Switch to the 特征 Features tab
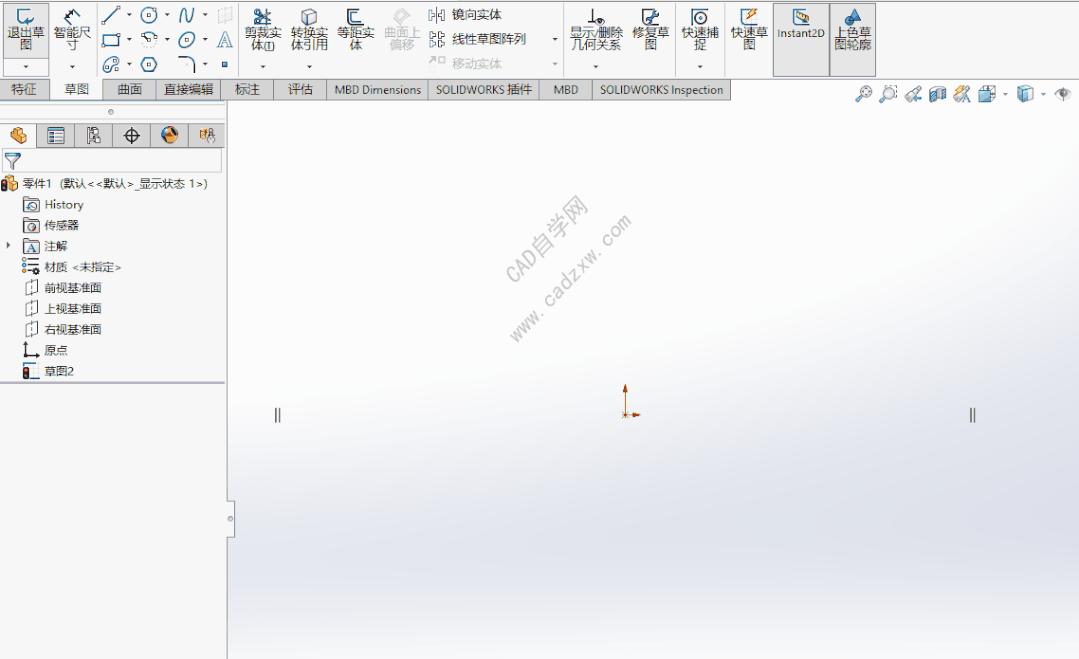This screenshot has width=1079, height=659. coord(26,89)
